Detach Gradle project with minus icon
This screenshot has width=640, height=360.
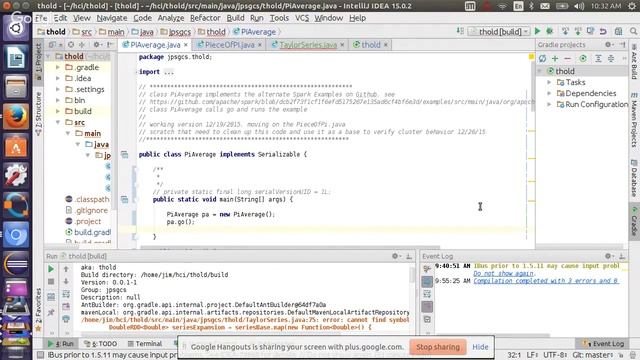(567, 58)
